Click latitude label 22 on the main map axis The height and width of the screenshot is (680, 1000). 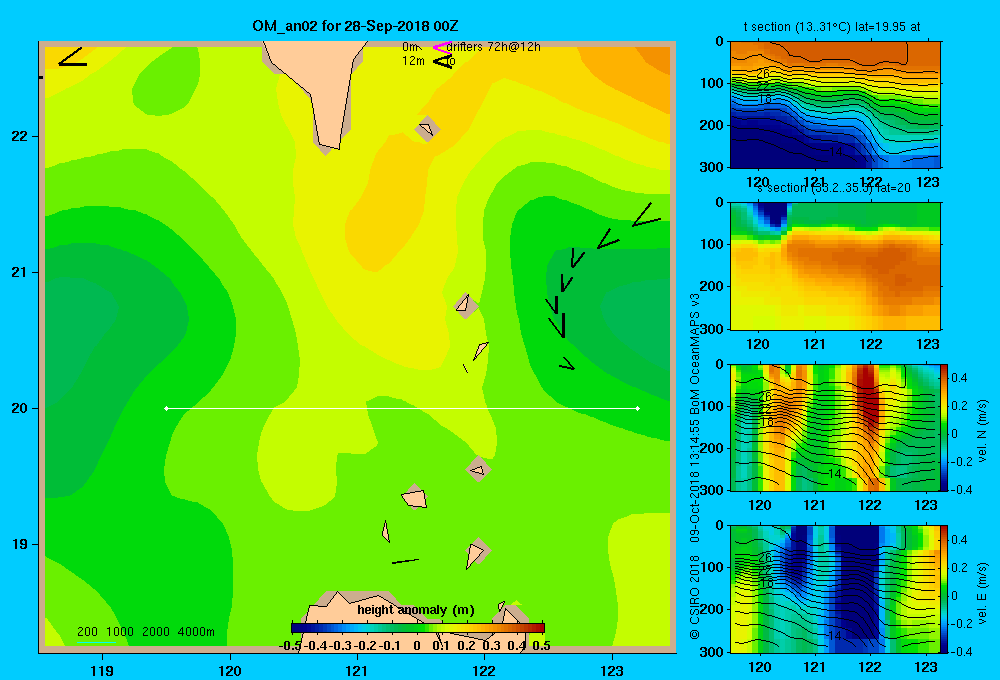[20, 136]
